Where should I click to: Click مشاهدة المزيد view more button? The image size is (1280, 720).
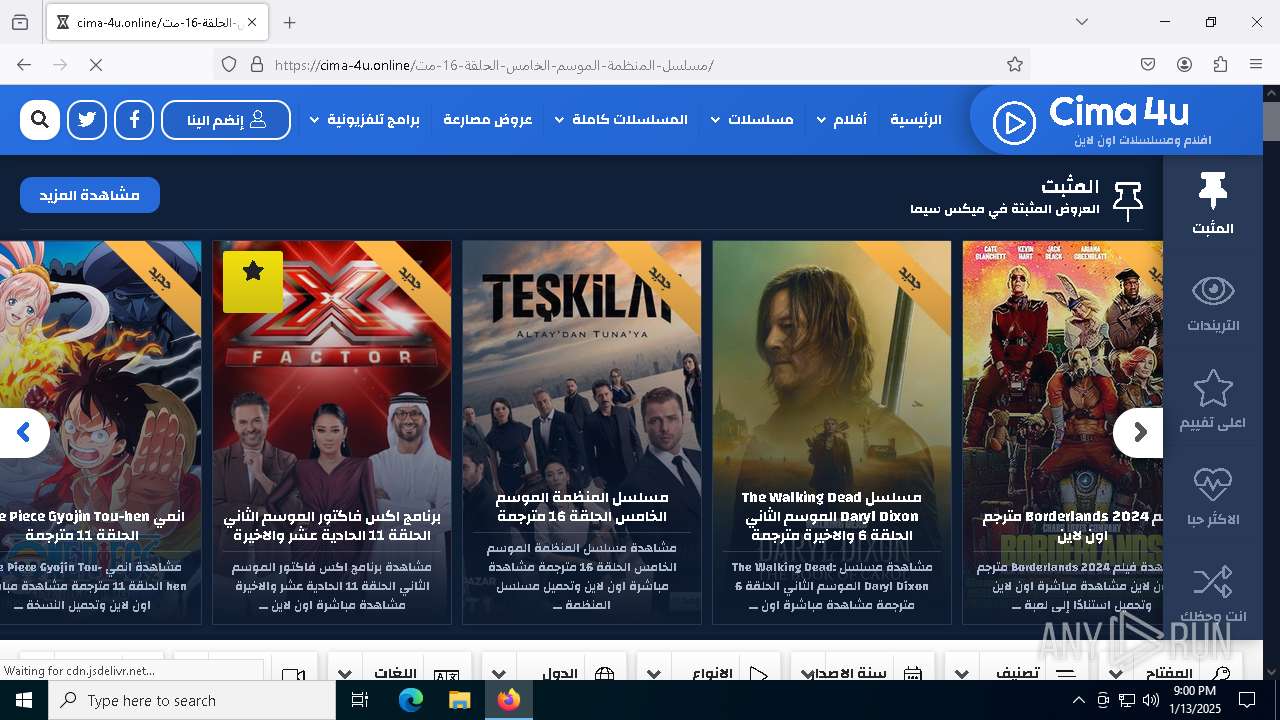90,195
